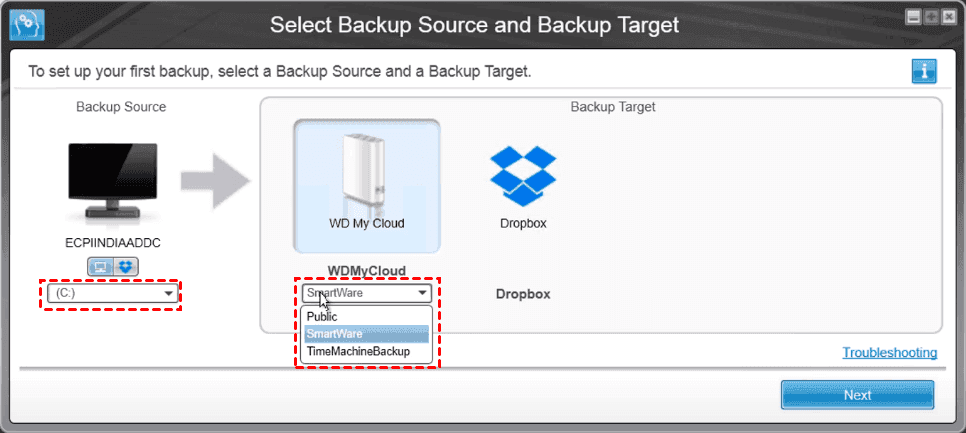Click the maximize window button
Image resolution: width=966 pixels, height=433 pixels.
click(929, 17)
